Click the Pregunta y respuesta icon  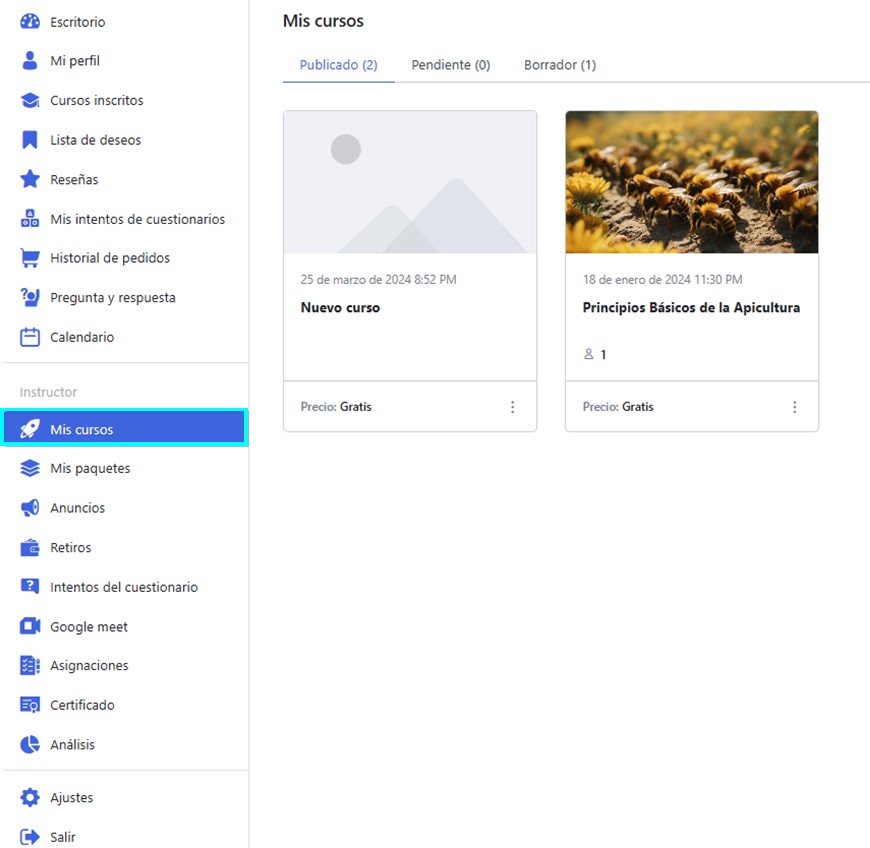(30, 297)
